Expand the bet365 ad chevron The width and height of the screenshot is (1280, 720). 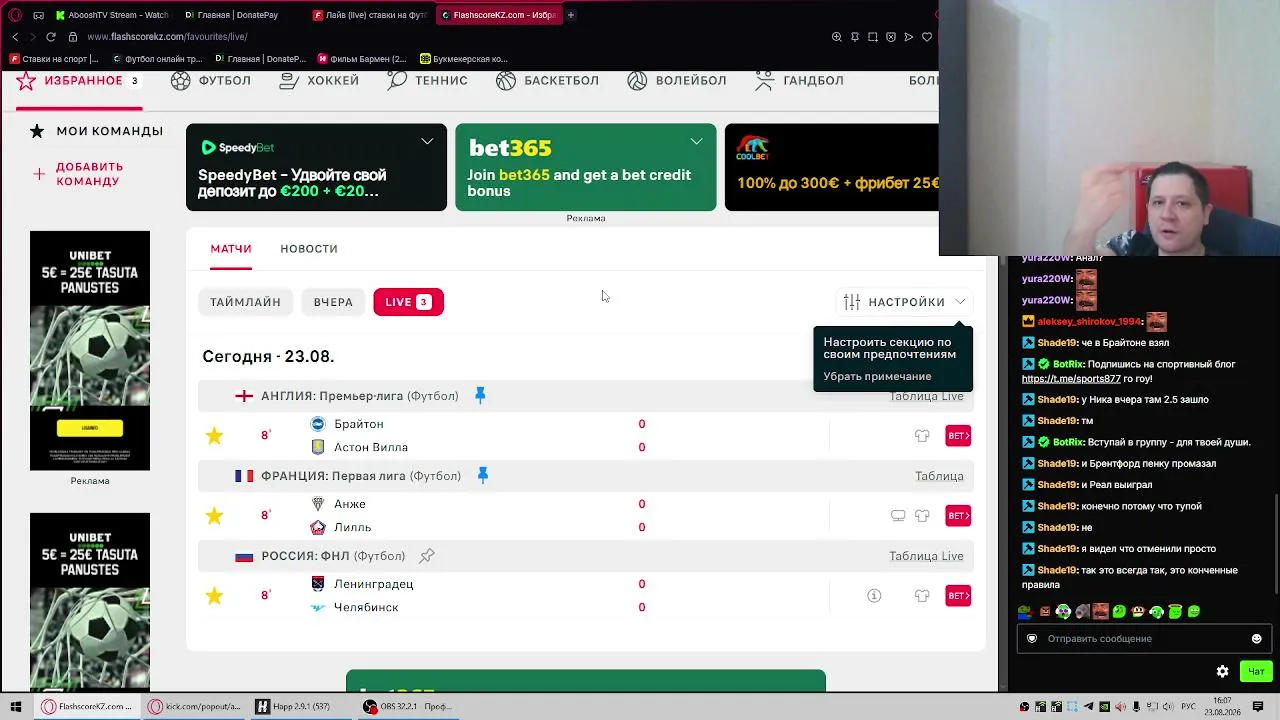click(x=696, y=142)
